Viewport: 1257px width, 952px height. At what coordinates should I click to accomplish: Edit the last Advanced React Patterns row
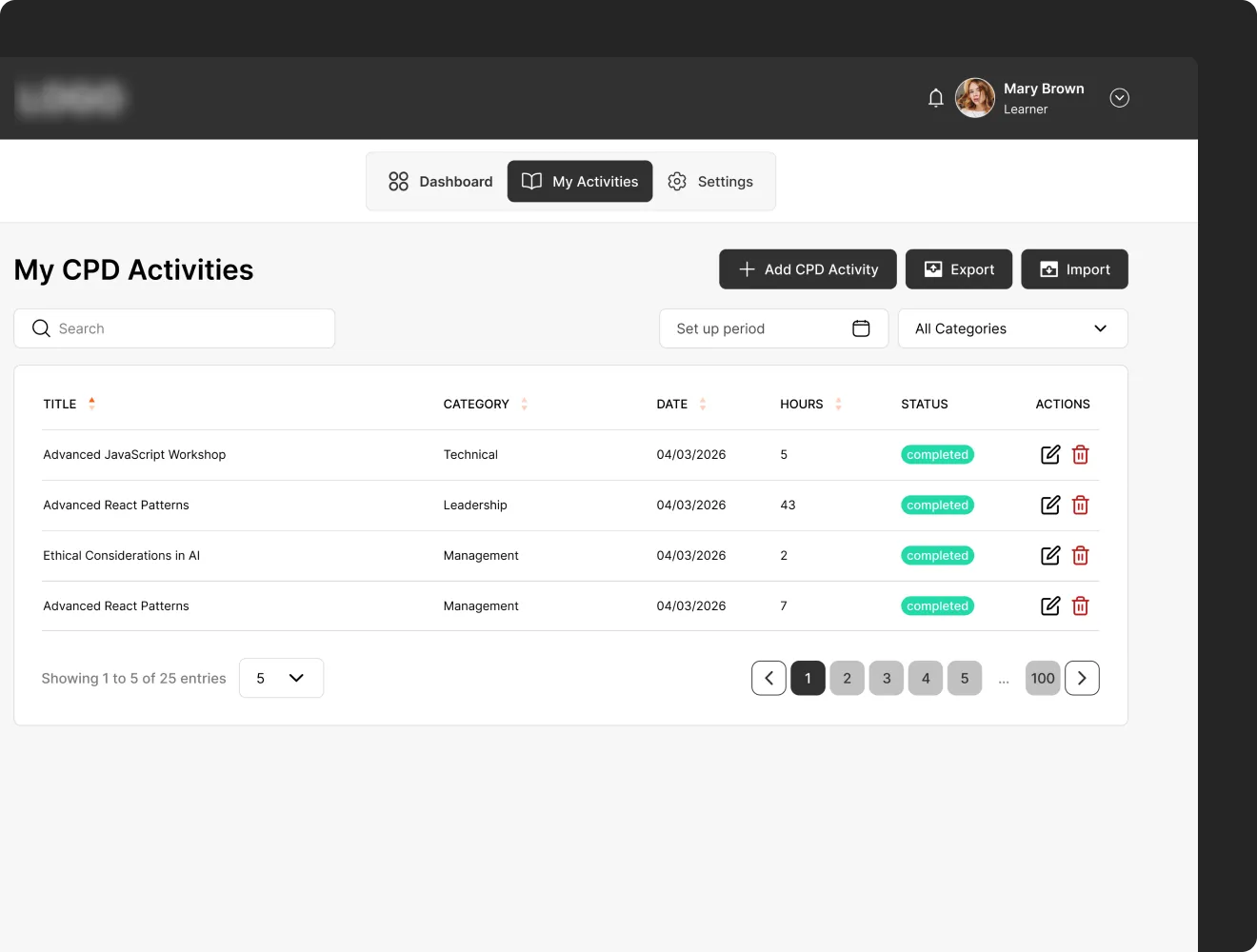[x=1049, y=606]
